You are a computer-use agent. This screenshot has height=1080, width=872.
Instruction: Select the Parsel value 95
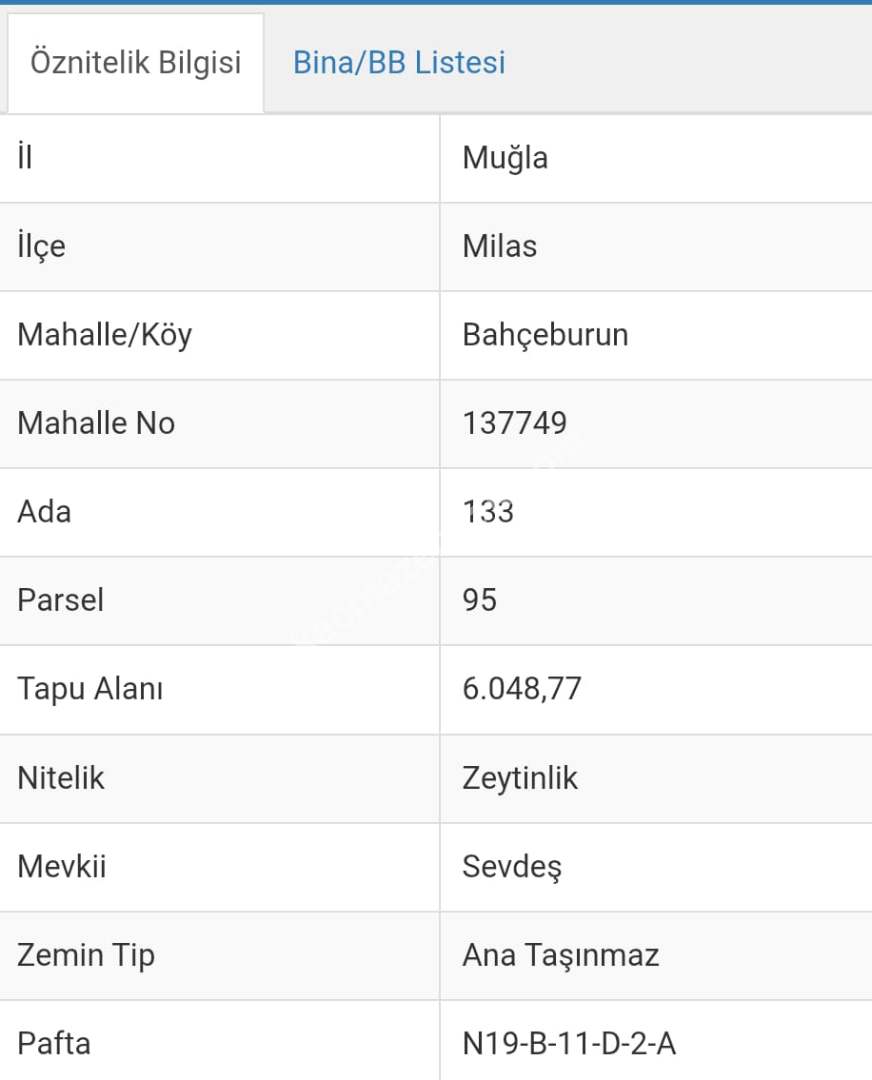click(479, 600)
